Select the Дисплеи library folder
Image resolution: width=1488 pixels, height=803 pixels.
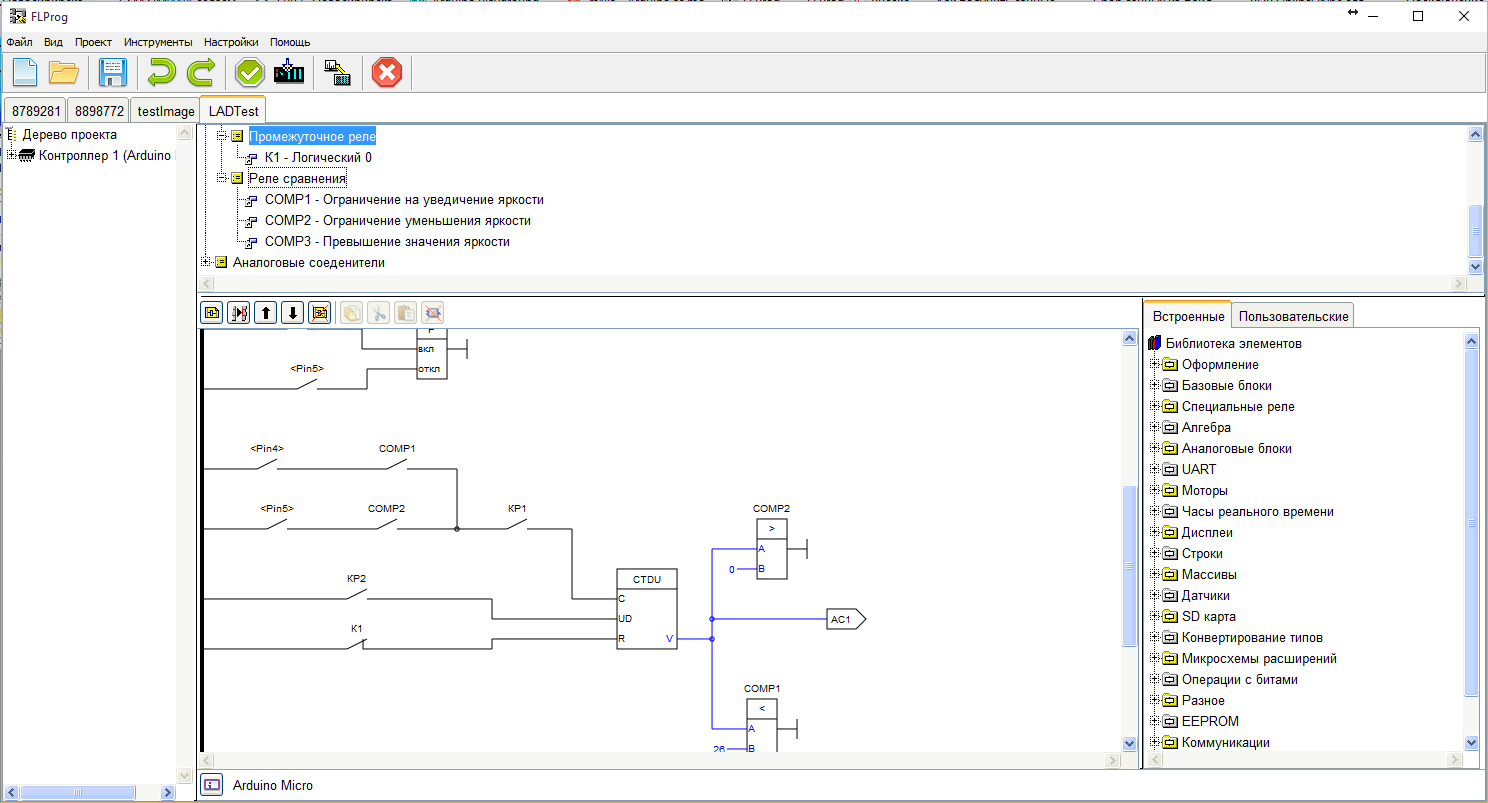coord(1207,533)
